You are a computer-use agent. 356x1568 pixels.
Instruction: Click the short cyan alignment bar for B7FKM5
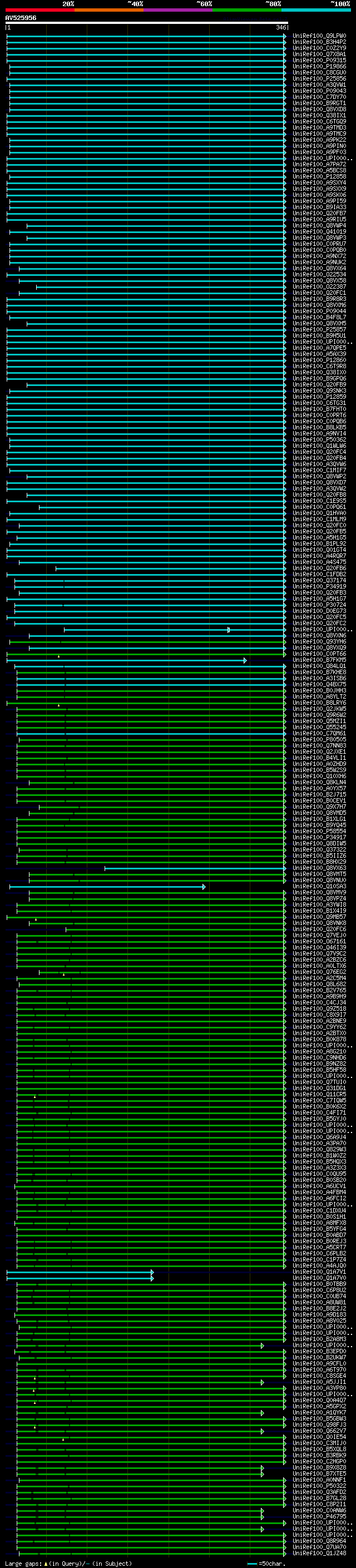click(x=127, y=660)
